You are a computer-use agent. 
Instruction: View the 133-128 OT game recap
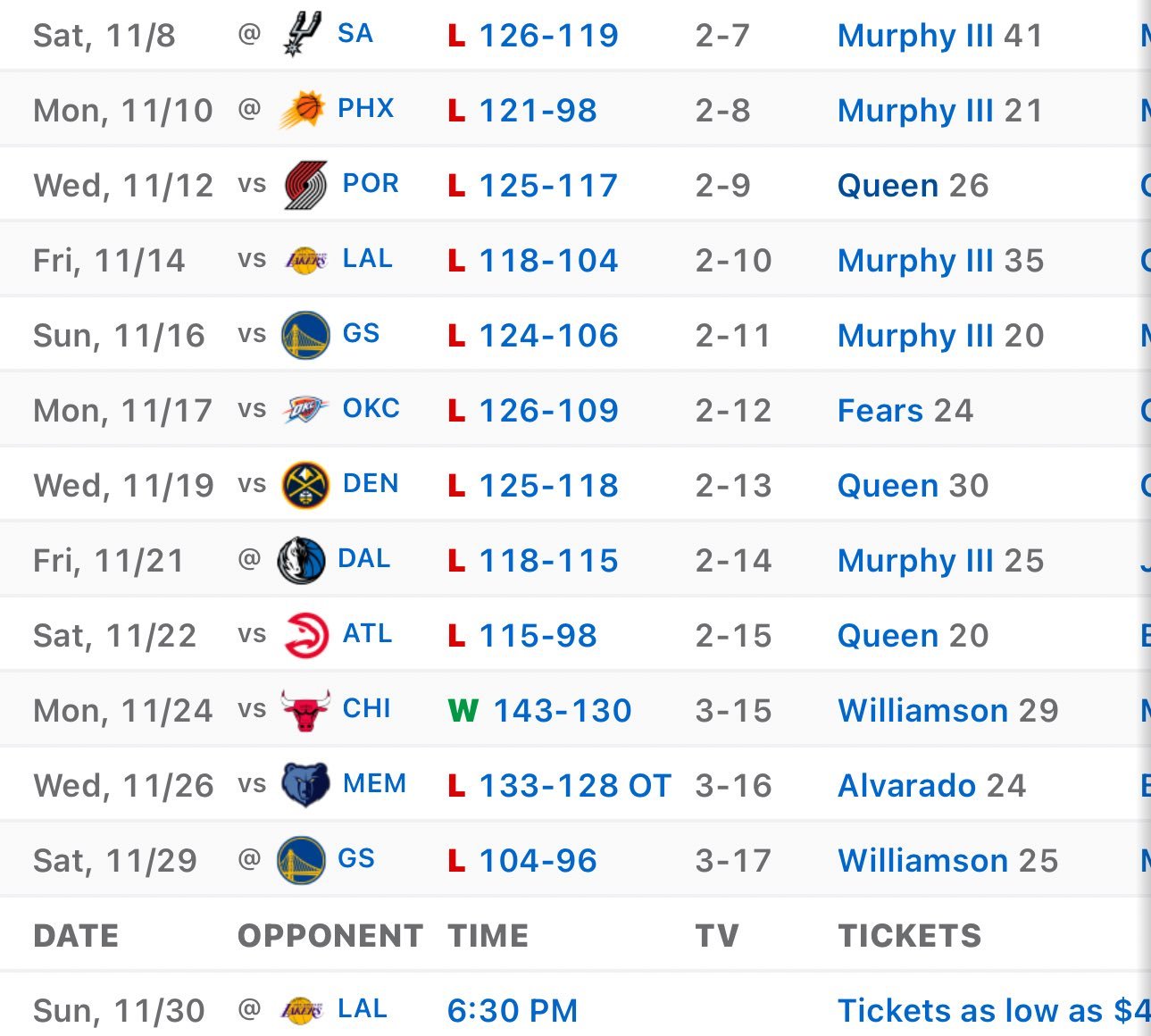pyautogui.click(x=575, y=786)
